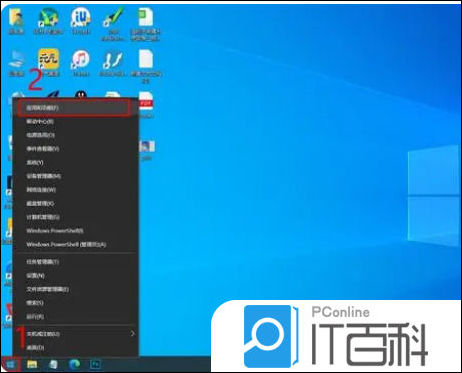Select the red PDF file desktop icon

click(x=146, y=105)
